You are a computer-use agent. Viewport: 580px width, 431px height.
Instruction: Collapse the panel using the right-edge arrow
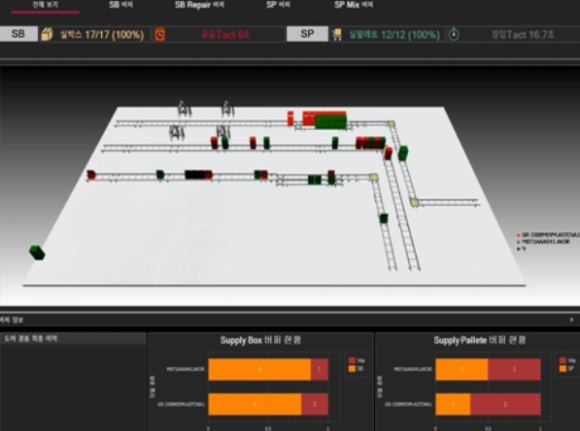click(571, 320)
